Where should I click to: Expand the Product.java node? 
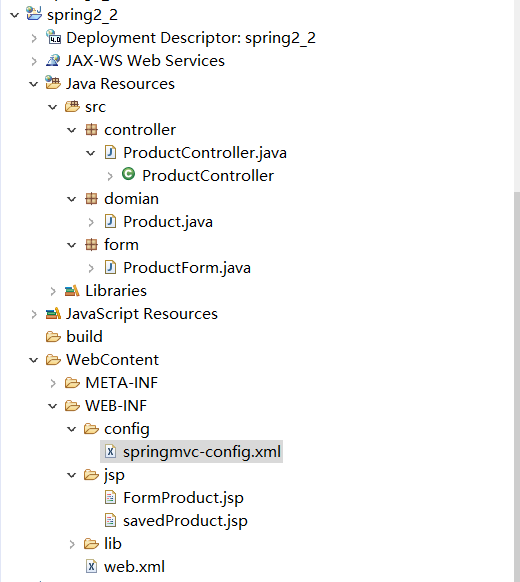click(x=91, y=222)
